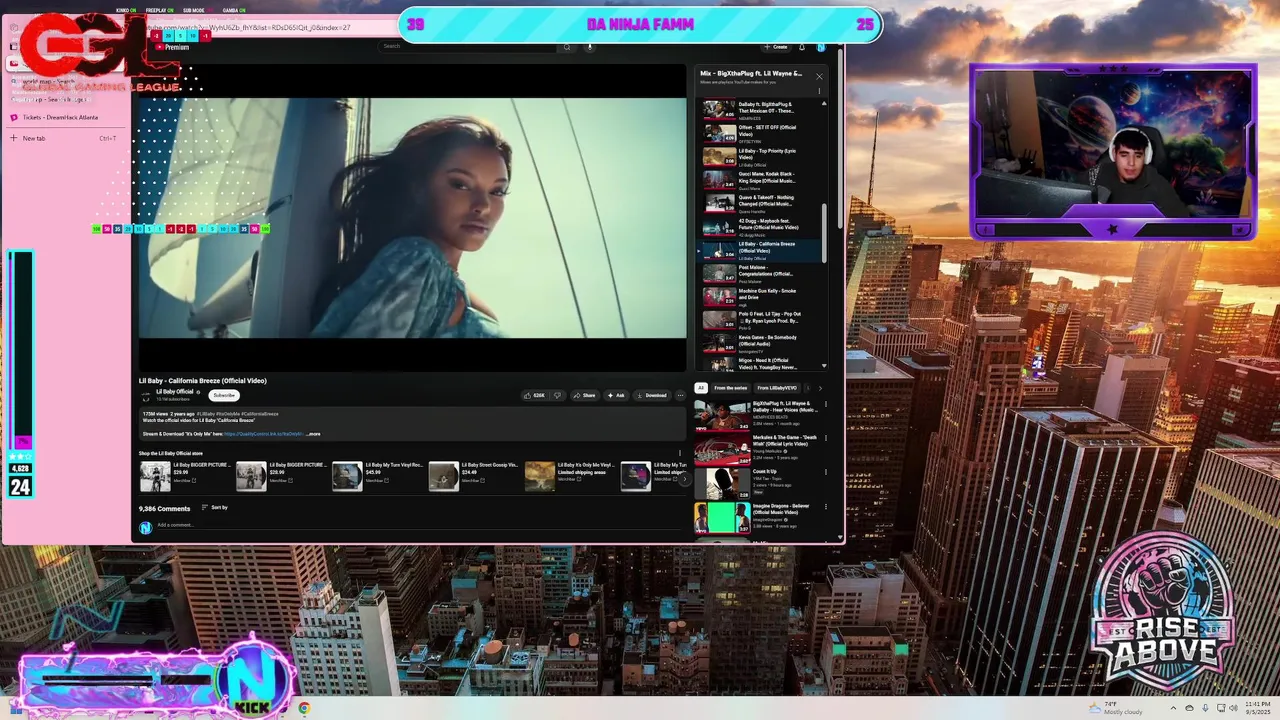Click playlist scrollbar down arrow
The image size is (1280, 720).
(x=825, y=368)
